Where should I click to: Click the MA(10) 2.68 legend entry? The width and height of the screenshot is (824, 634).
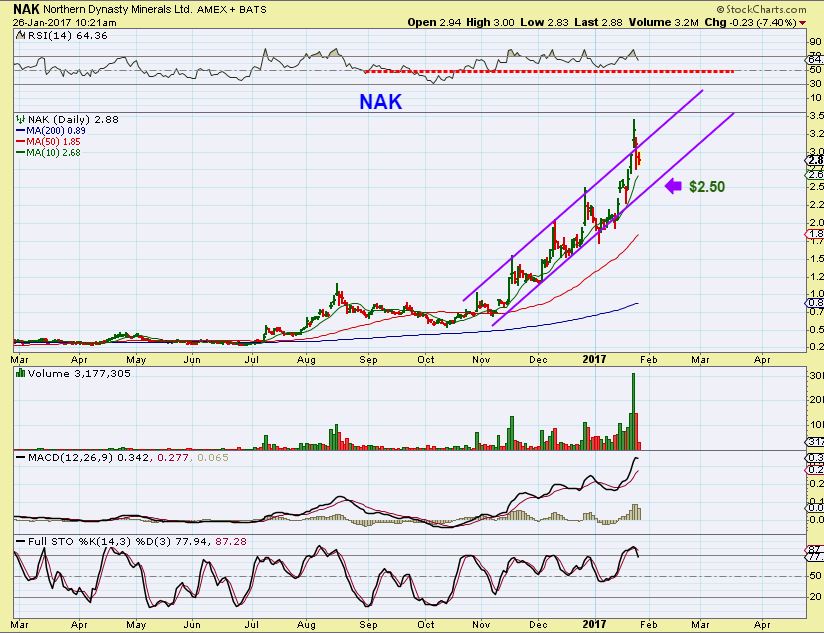(x=53, y=152)
